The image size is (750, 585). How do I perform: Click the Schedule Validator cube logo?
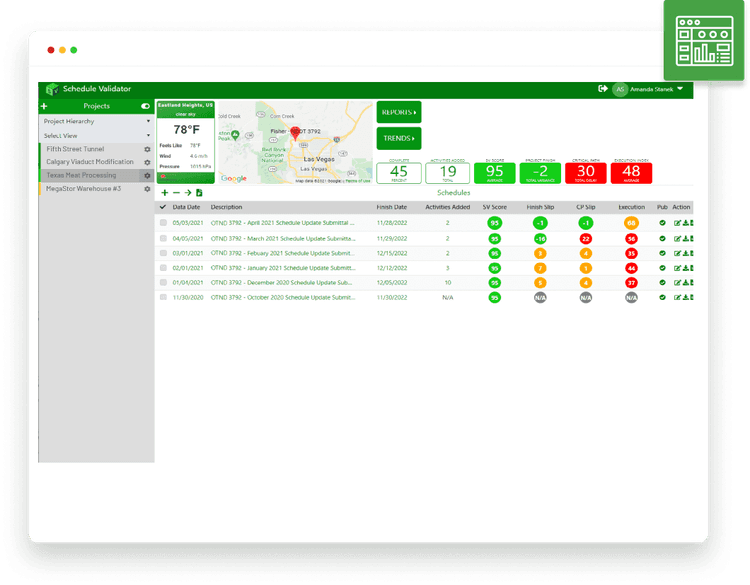pos(52,89)
